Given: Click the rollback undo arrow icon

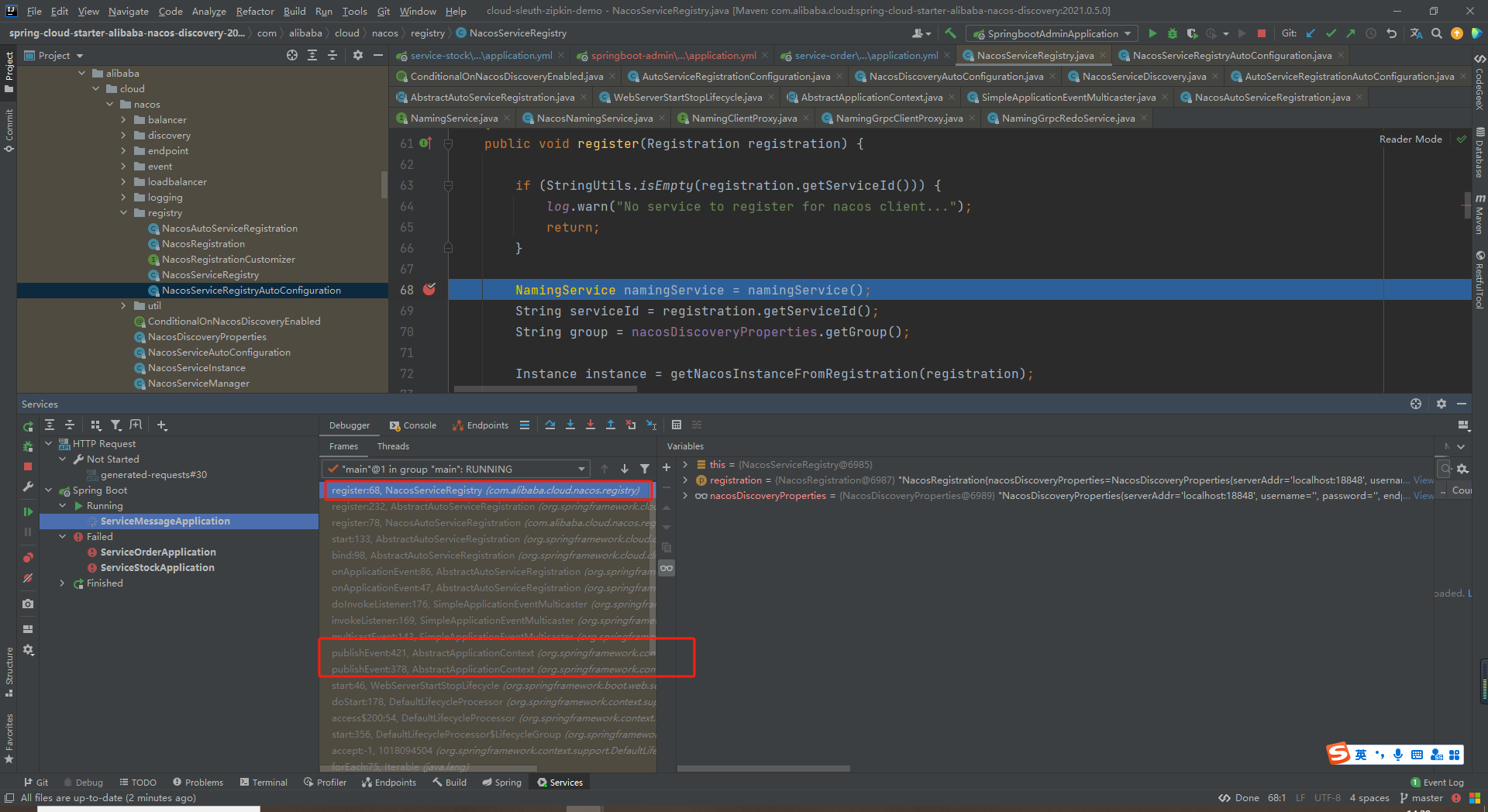Looking at the screenshot, I should (x=1391, y=33).
